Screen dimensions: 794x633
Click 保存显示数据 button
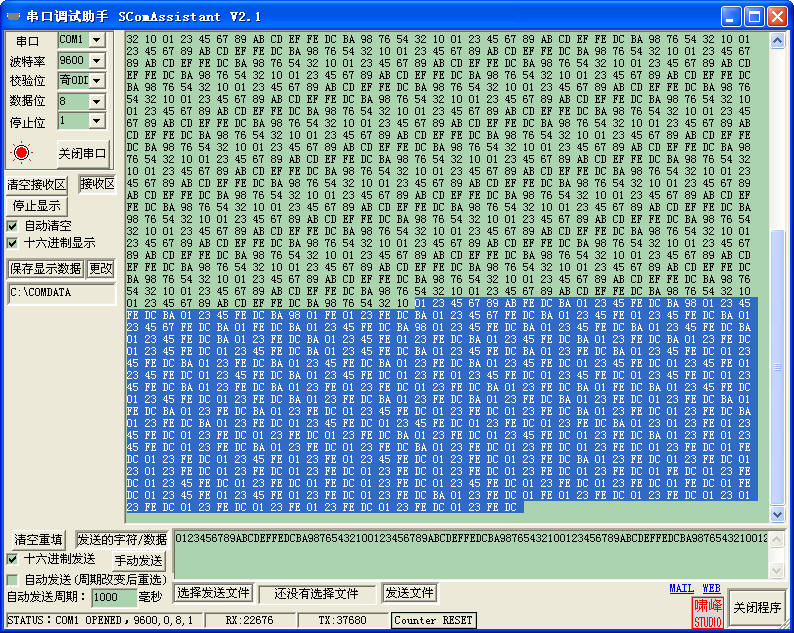point(46,268)
